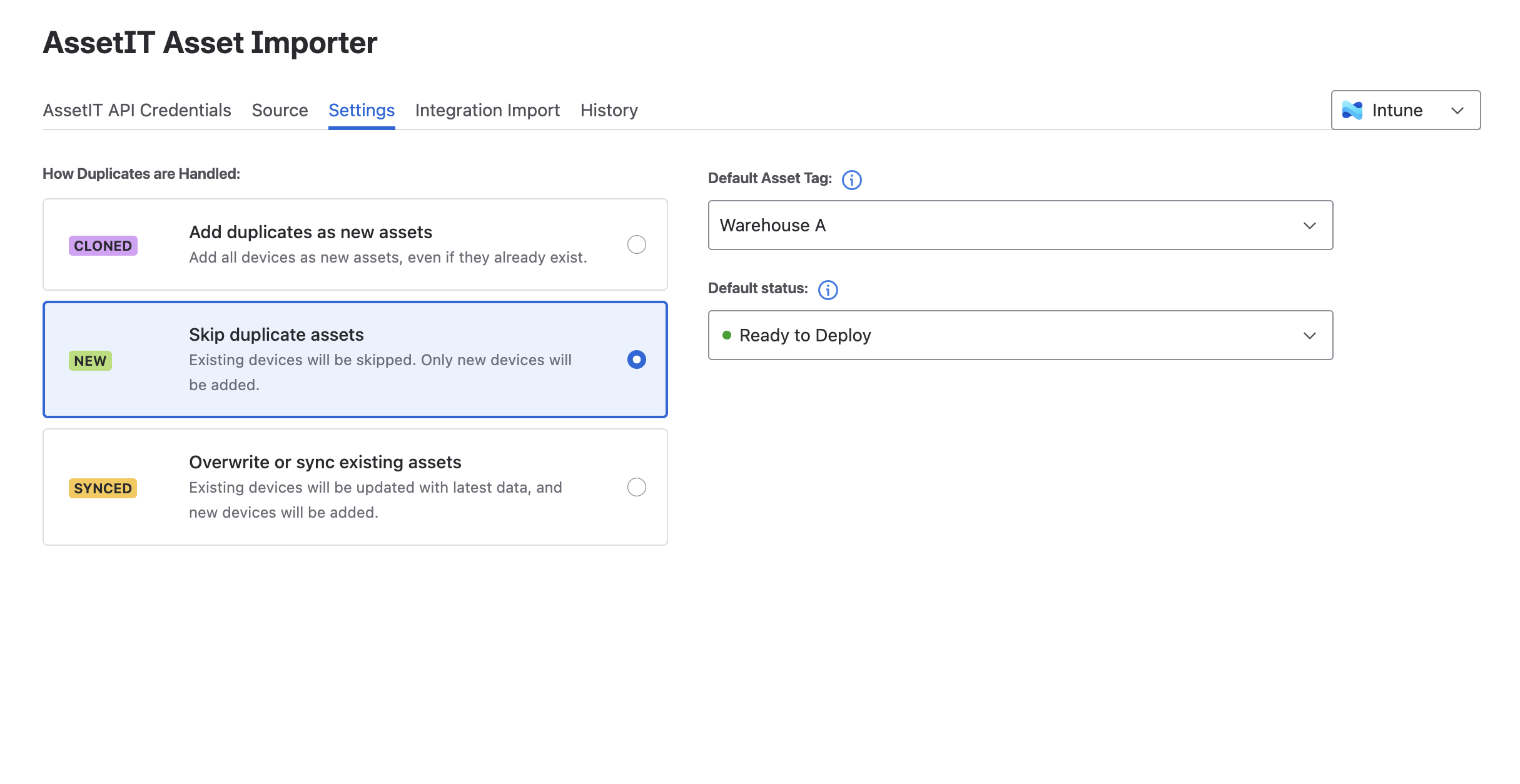Click the Settings tab
Viewport: 1520px width, 784px height.
pos(362,111)
